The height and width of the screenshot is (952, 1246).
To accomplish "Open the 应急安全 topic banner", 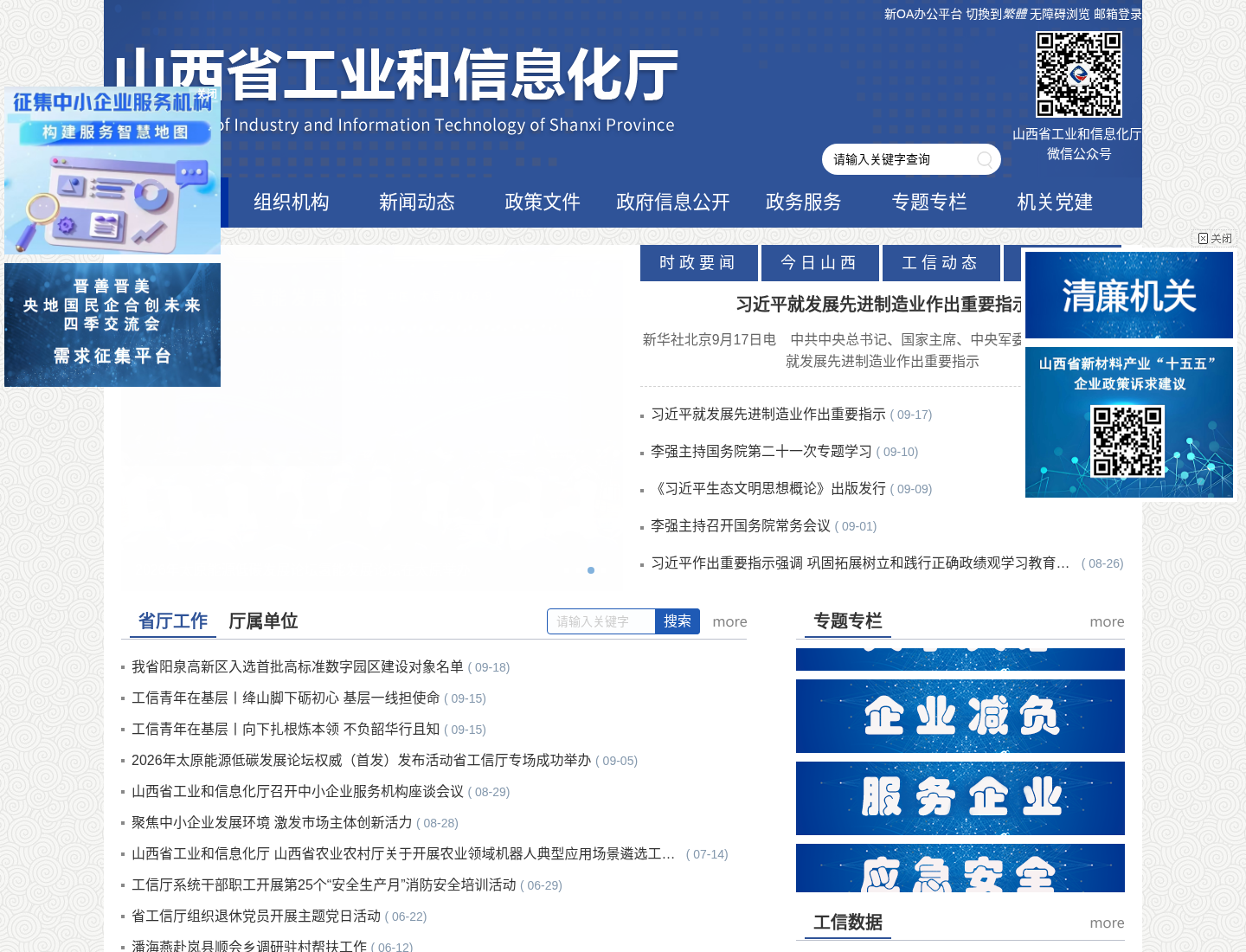I will click(960, 868).
